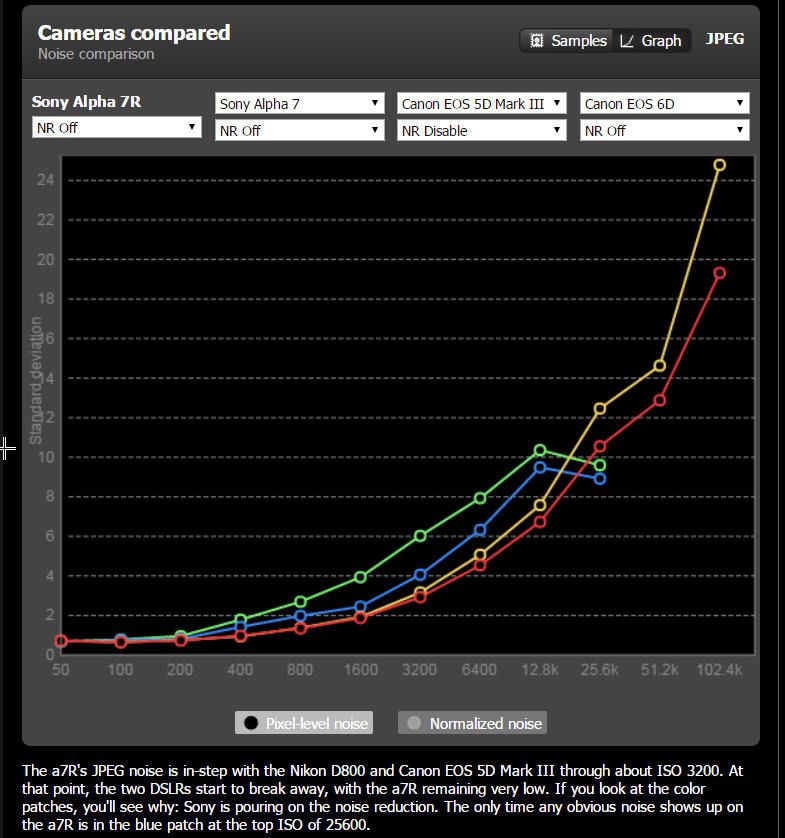This screenshot has height=838, width=785.
Task: Click yellow data point at ISO 25.6k
Action: point(600,409)
